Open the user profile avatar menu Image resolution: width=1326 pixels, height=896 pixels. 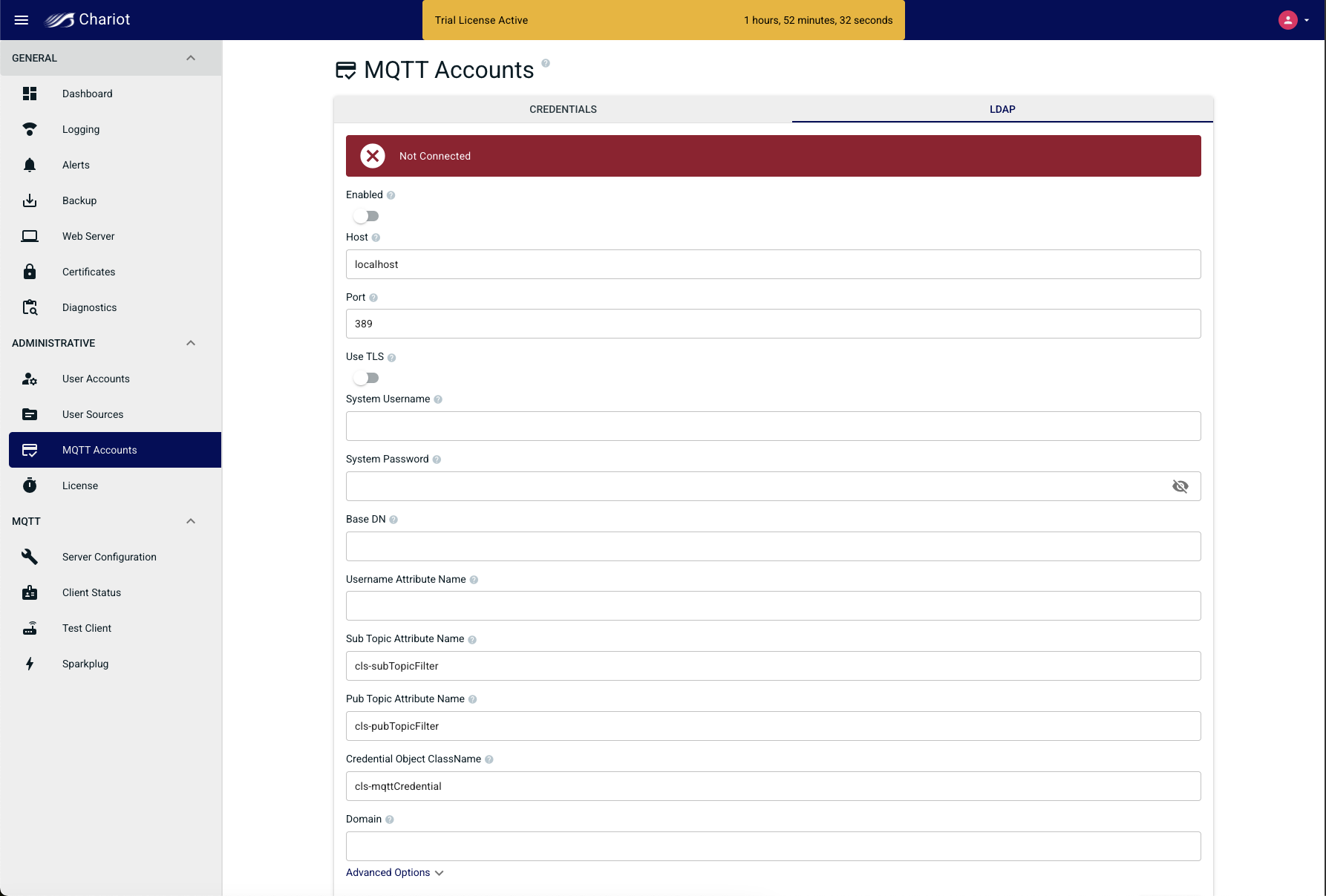coord(1288,20)
